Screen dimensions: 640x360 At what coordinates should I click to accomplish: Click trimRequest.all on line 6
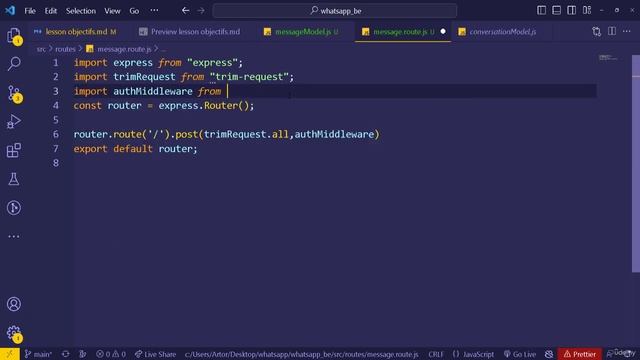[x=246, y=134]
